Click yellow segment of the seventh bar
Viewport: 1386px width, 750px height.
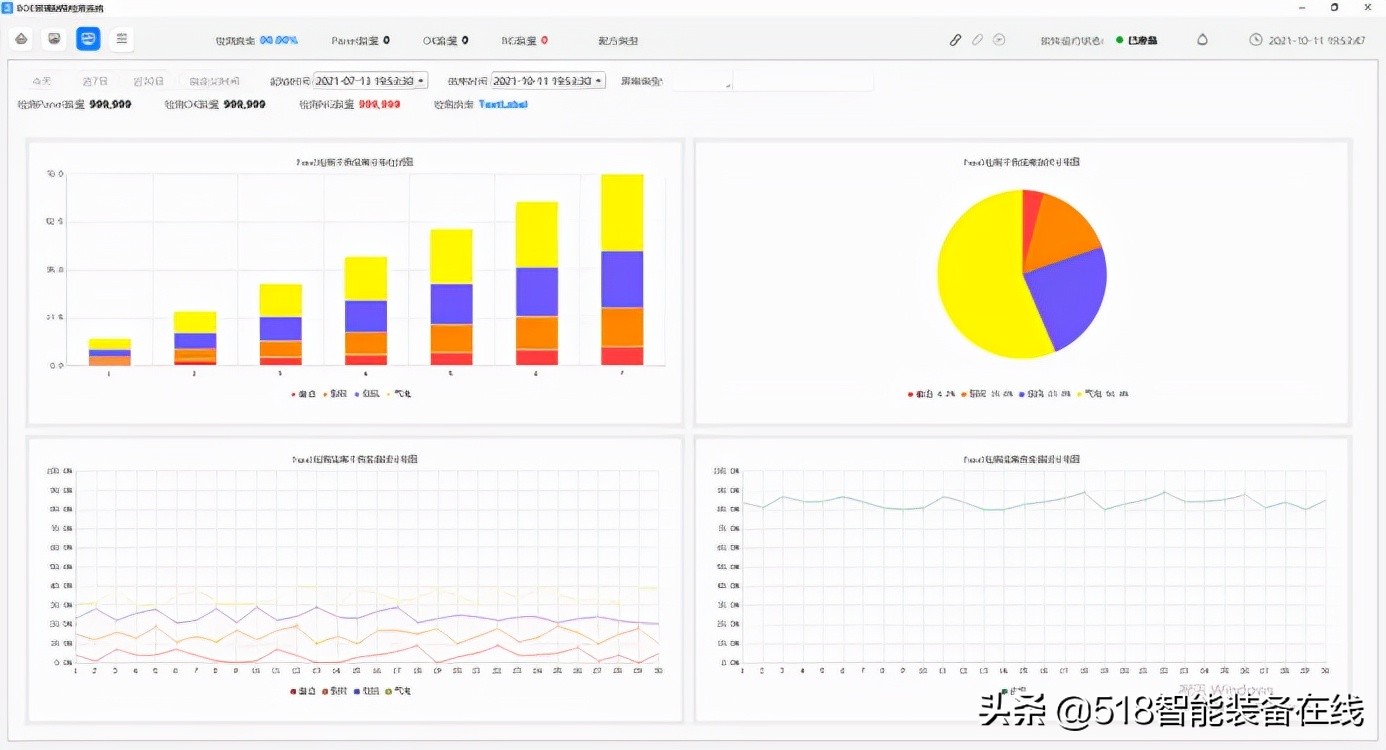tap(622, 212)
